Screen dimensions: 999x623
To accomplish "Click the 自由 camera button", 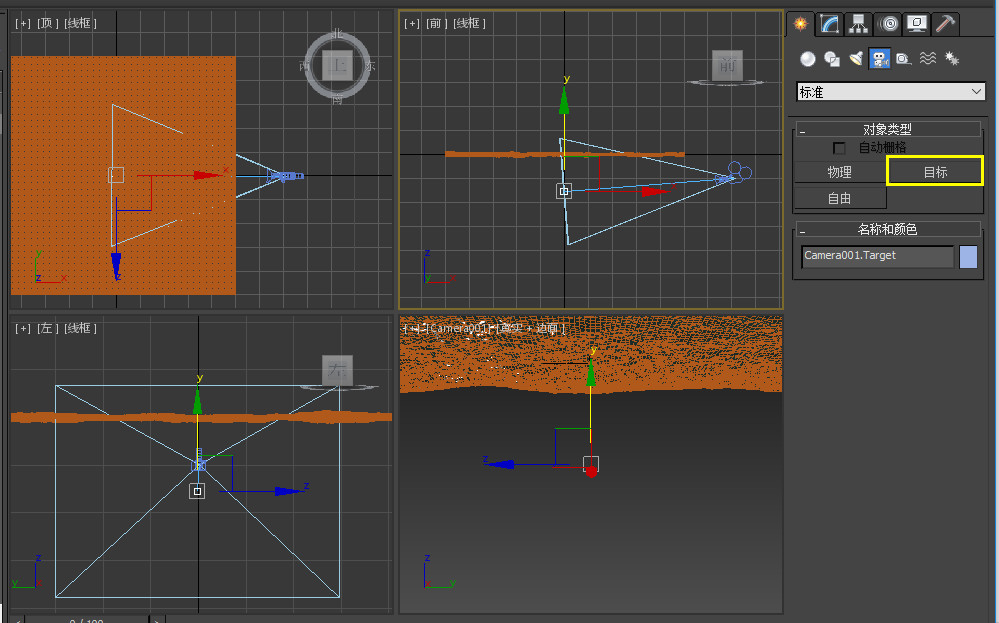I will (839, 198).
